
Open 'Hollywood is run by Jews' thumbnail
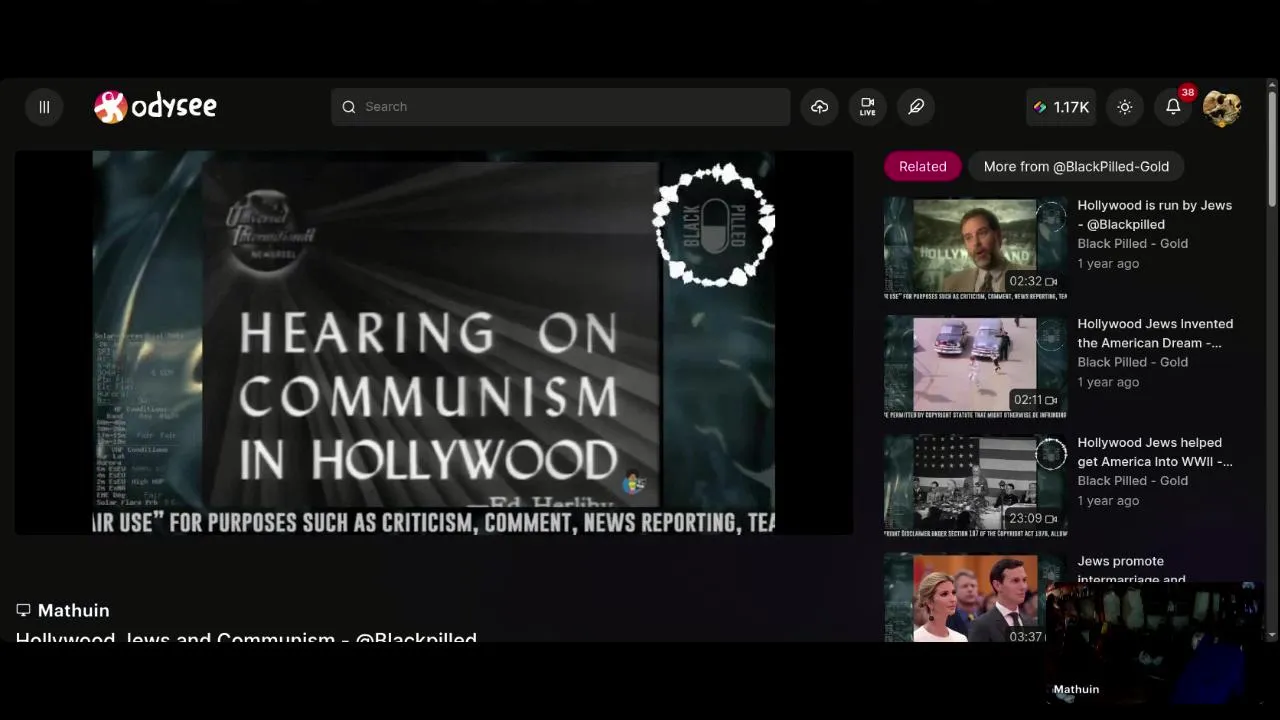(x=975, y=248)
